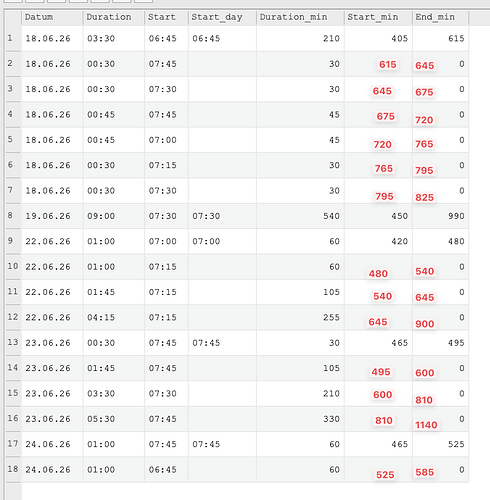
Task: Click Duration_min cell showing 540
Action: [300, 216]
